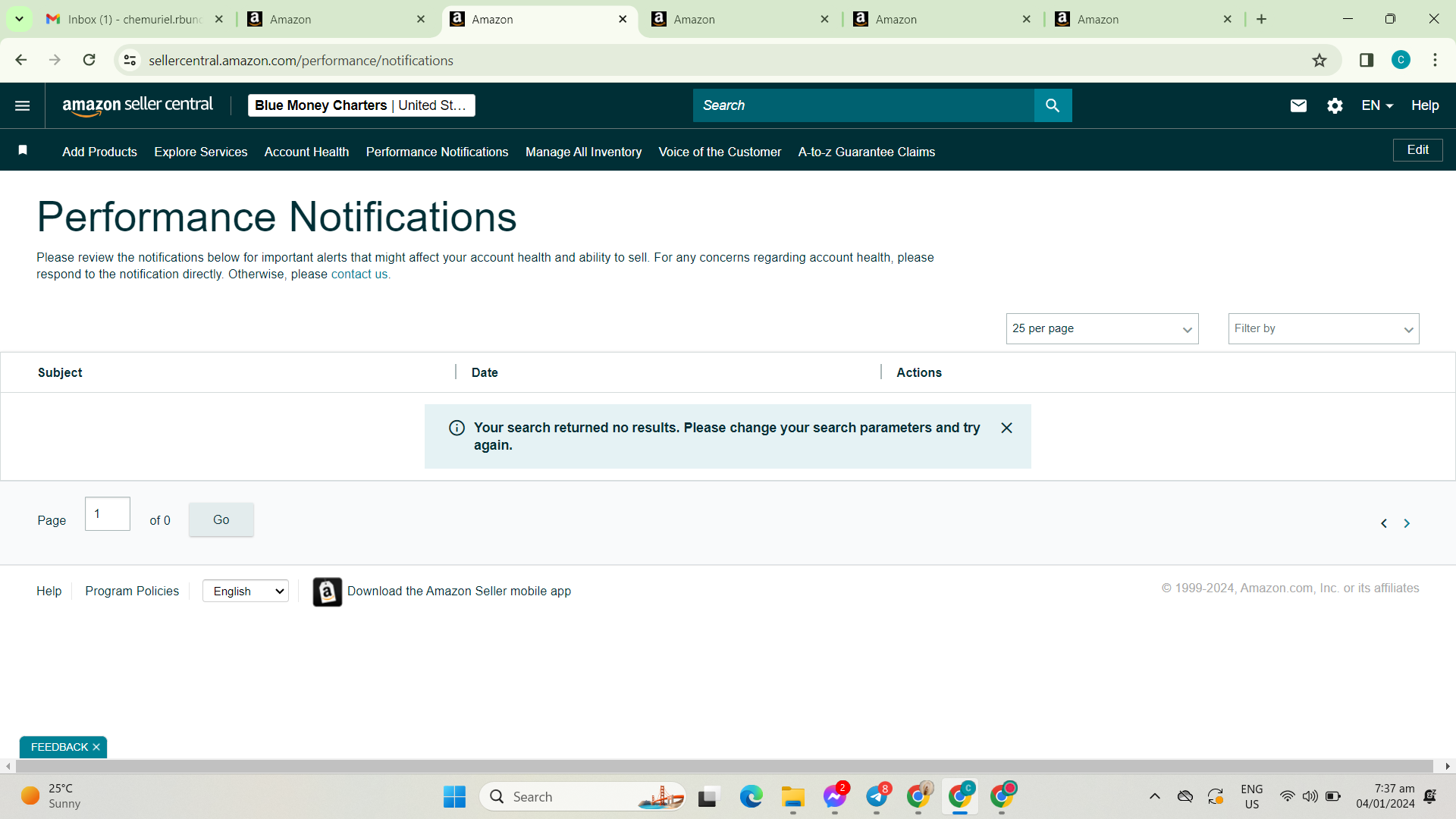This screenshot has width=1456, height=819.
Task: Open a new browser tab
Action: tap(1262, 19)
